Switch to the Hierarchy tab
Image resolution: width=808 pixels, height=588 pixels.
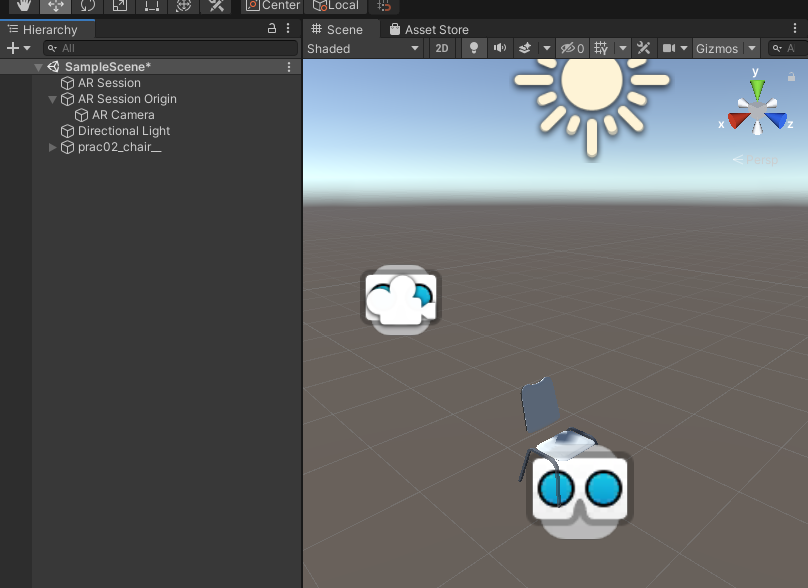tap(47, 30)
